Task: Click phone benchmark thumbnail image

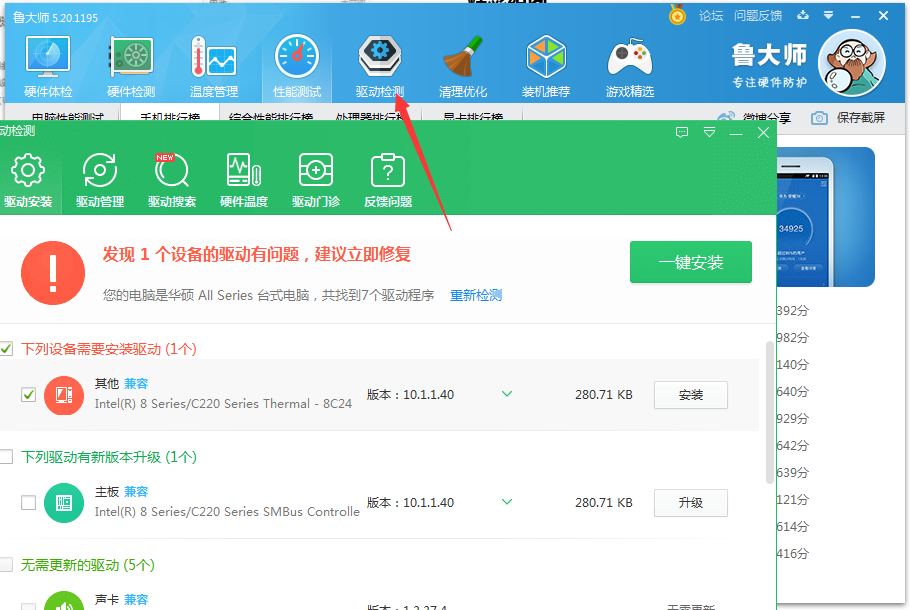Action: (825, 217)
